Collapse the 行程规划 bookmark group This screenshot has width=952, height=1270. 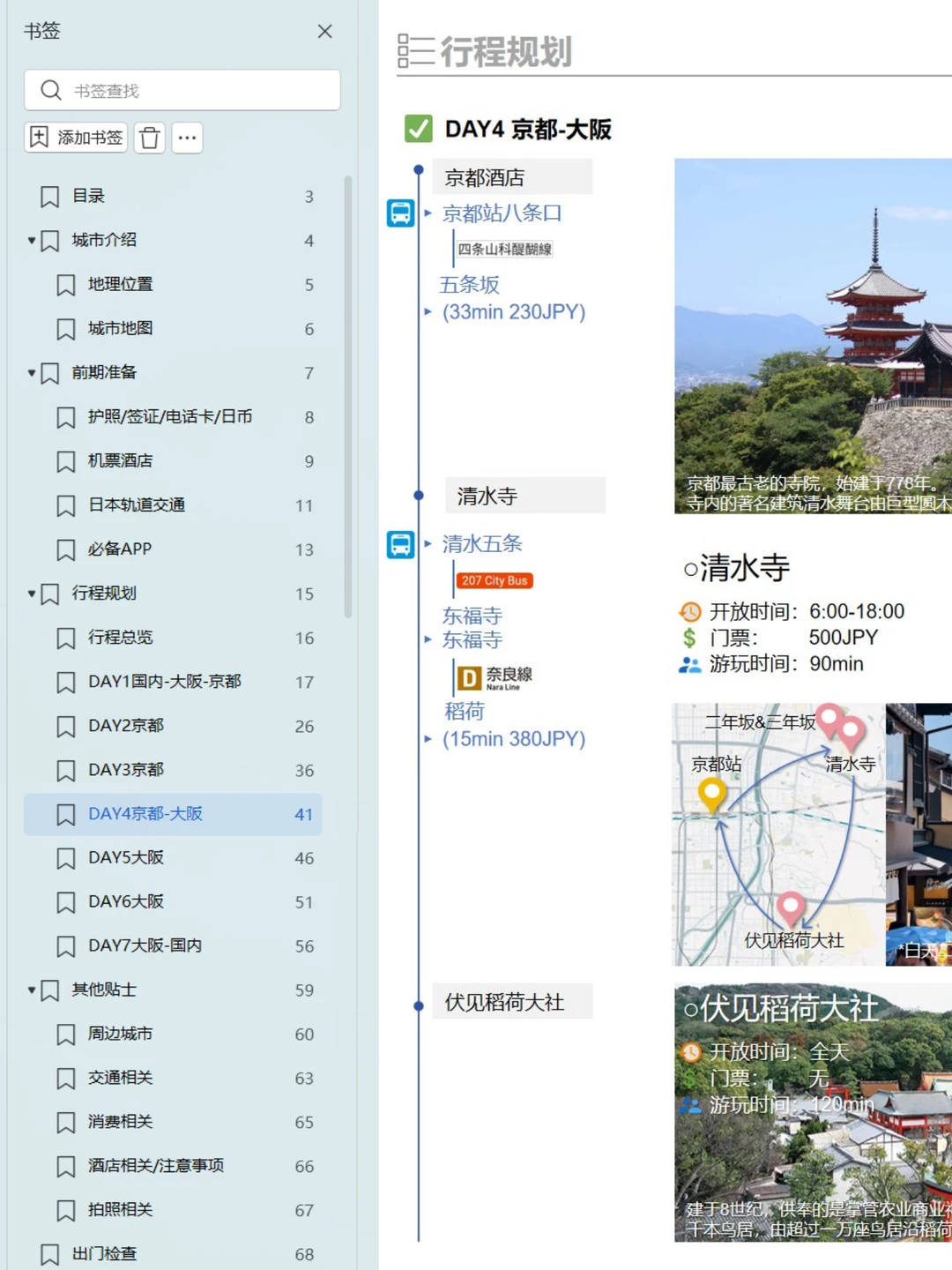click(x=31, y=594)
